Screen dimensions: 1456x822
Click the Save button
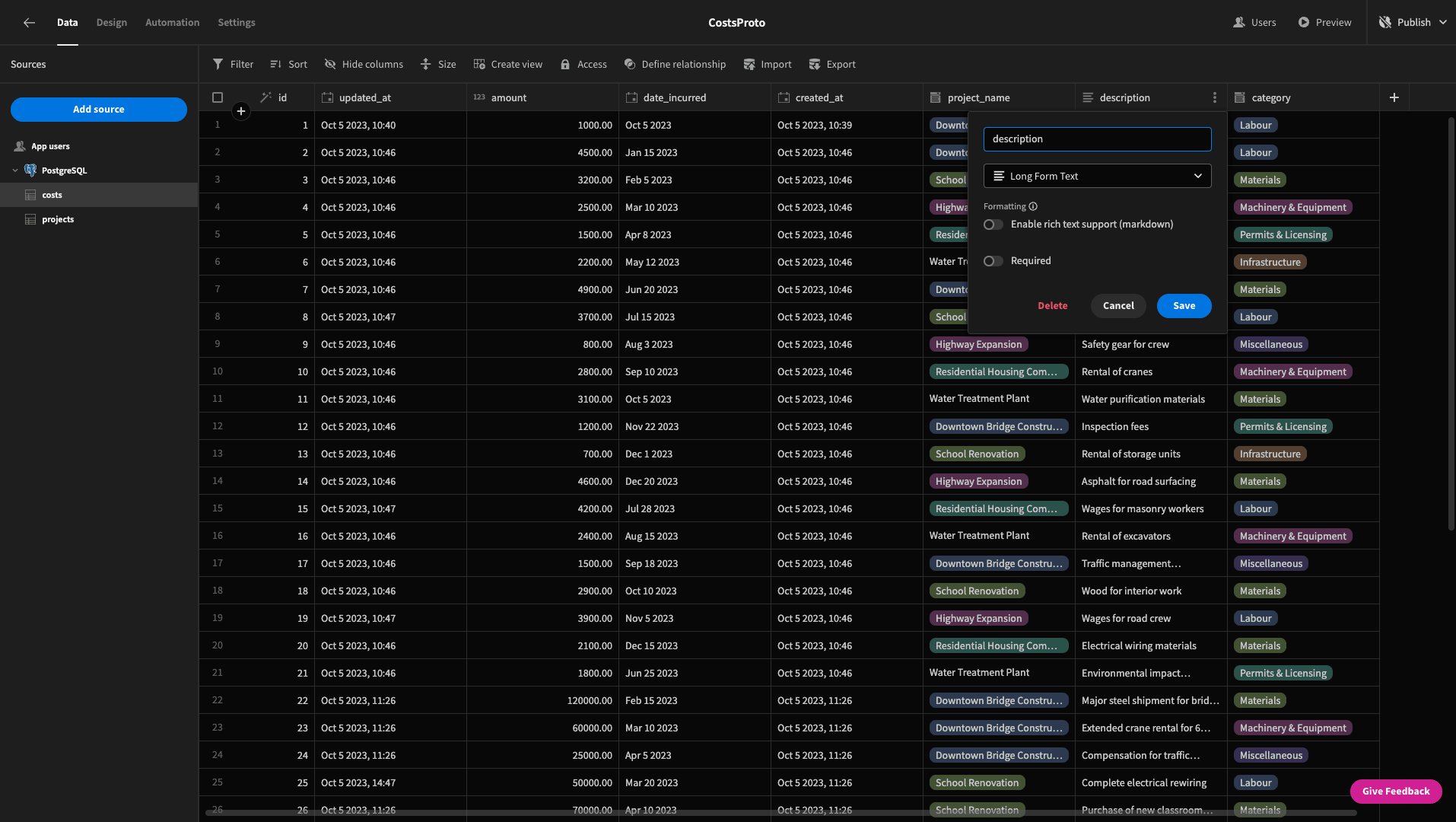pos(1184,306)
